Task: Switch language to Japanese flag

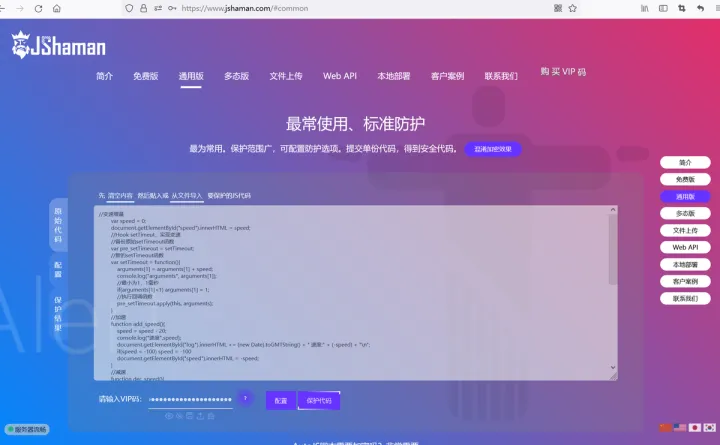Action: coord(695,428)
